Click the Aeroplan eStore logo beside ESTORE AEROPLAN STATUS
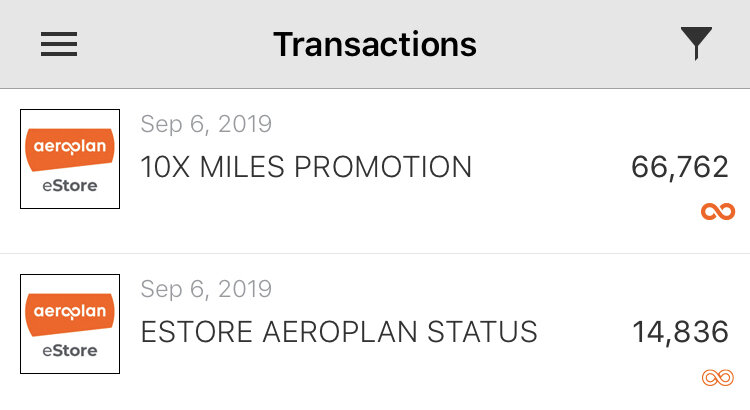Viewport: 750px width, 410px height. (x=70, y=324)
